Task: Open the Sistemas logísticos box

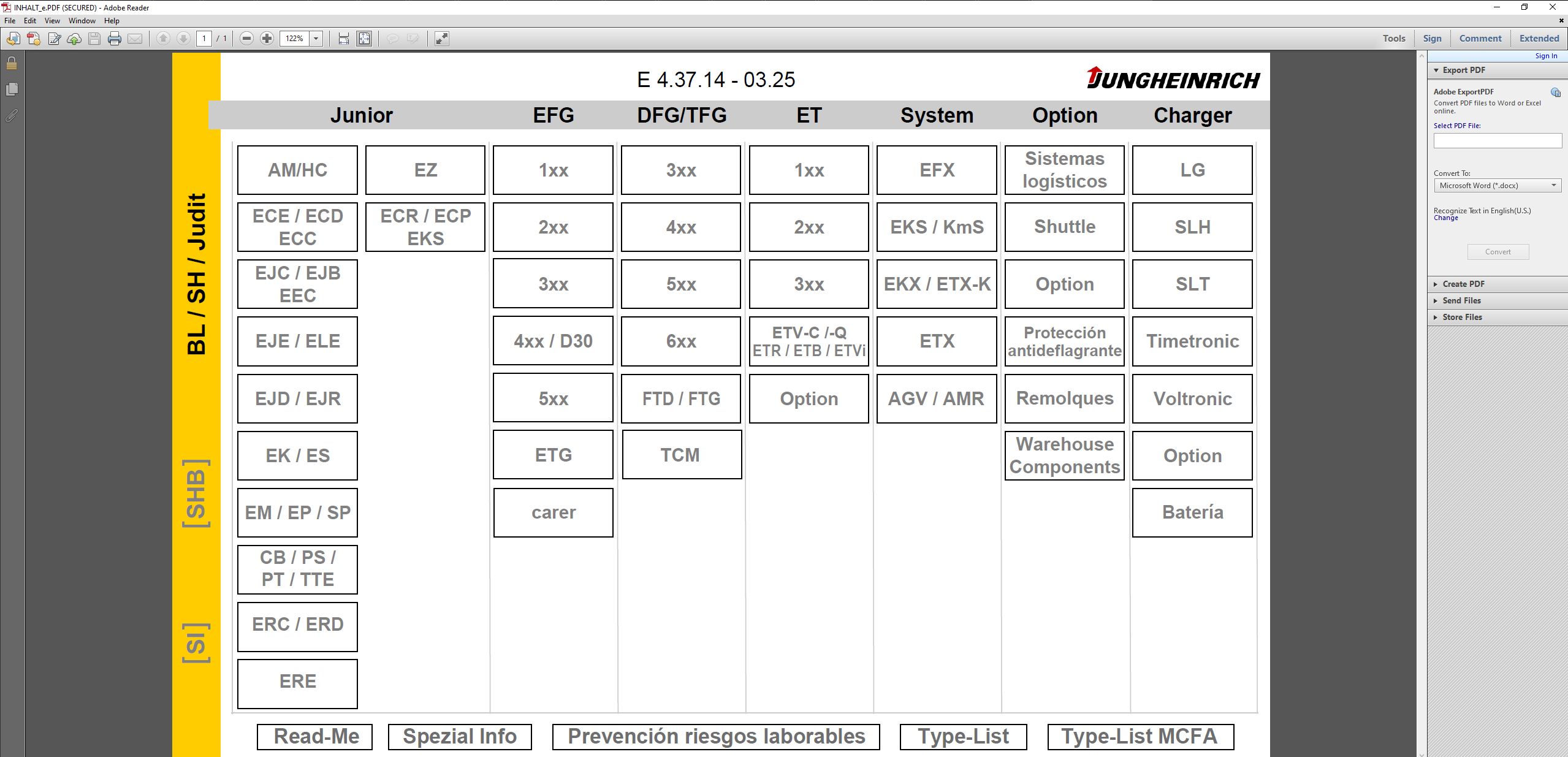Action: pyautogui.click(x=1065, y=170)
